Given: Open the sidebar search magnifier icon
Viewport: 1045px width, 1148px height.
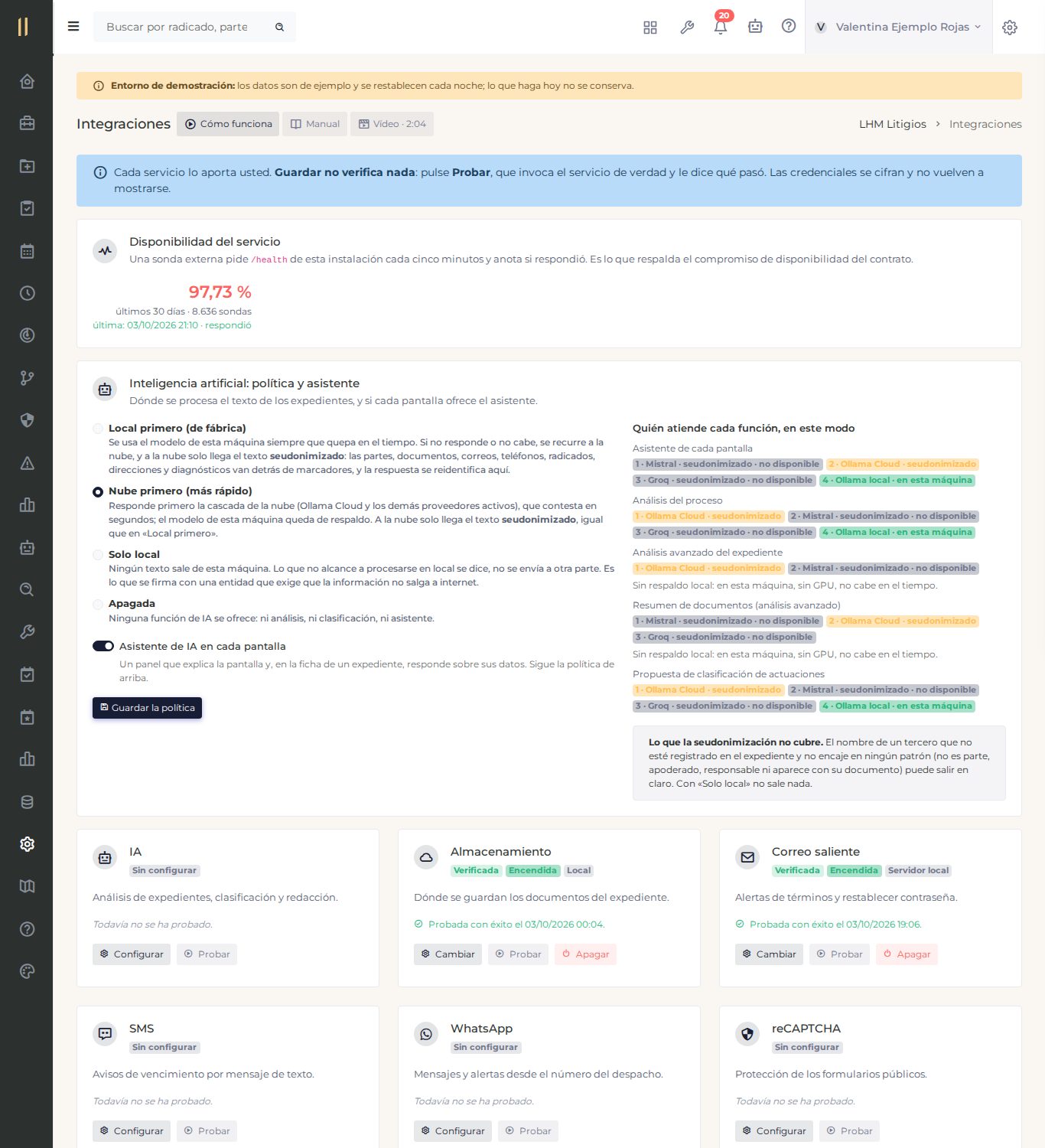Looking at the screenshot, I should click(x=27, y=589).
